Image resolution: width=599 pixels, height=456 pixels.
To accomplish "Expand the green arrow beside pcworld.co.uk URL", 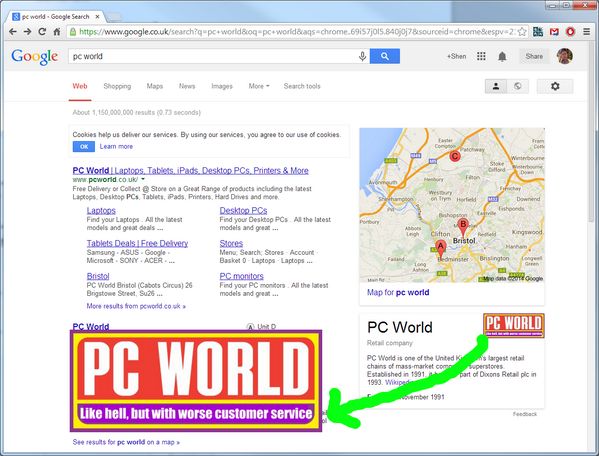I will click(x=143, y=179).
